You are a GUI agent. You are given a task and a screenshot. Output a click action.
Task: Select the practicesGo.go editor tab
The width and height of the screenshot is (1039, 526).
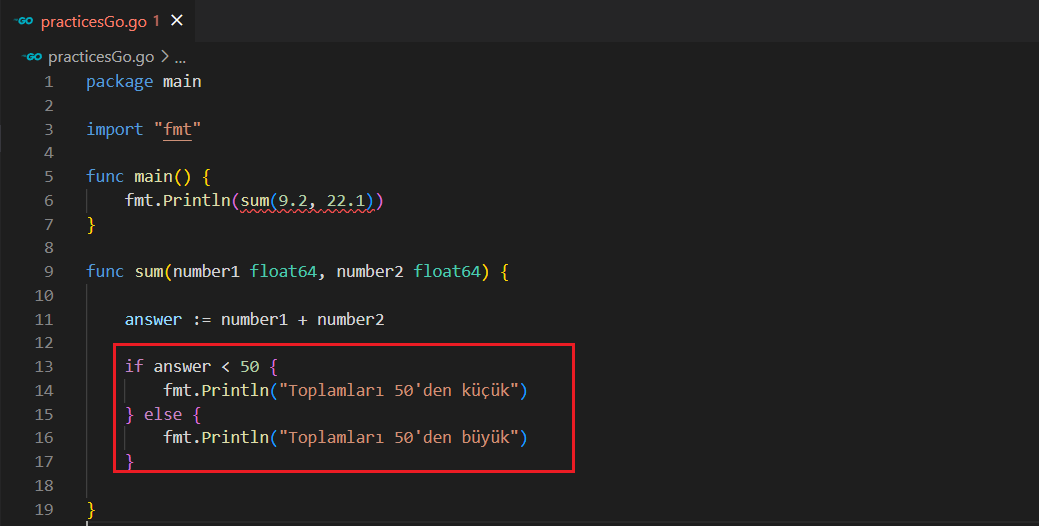click(92, 20)
